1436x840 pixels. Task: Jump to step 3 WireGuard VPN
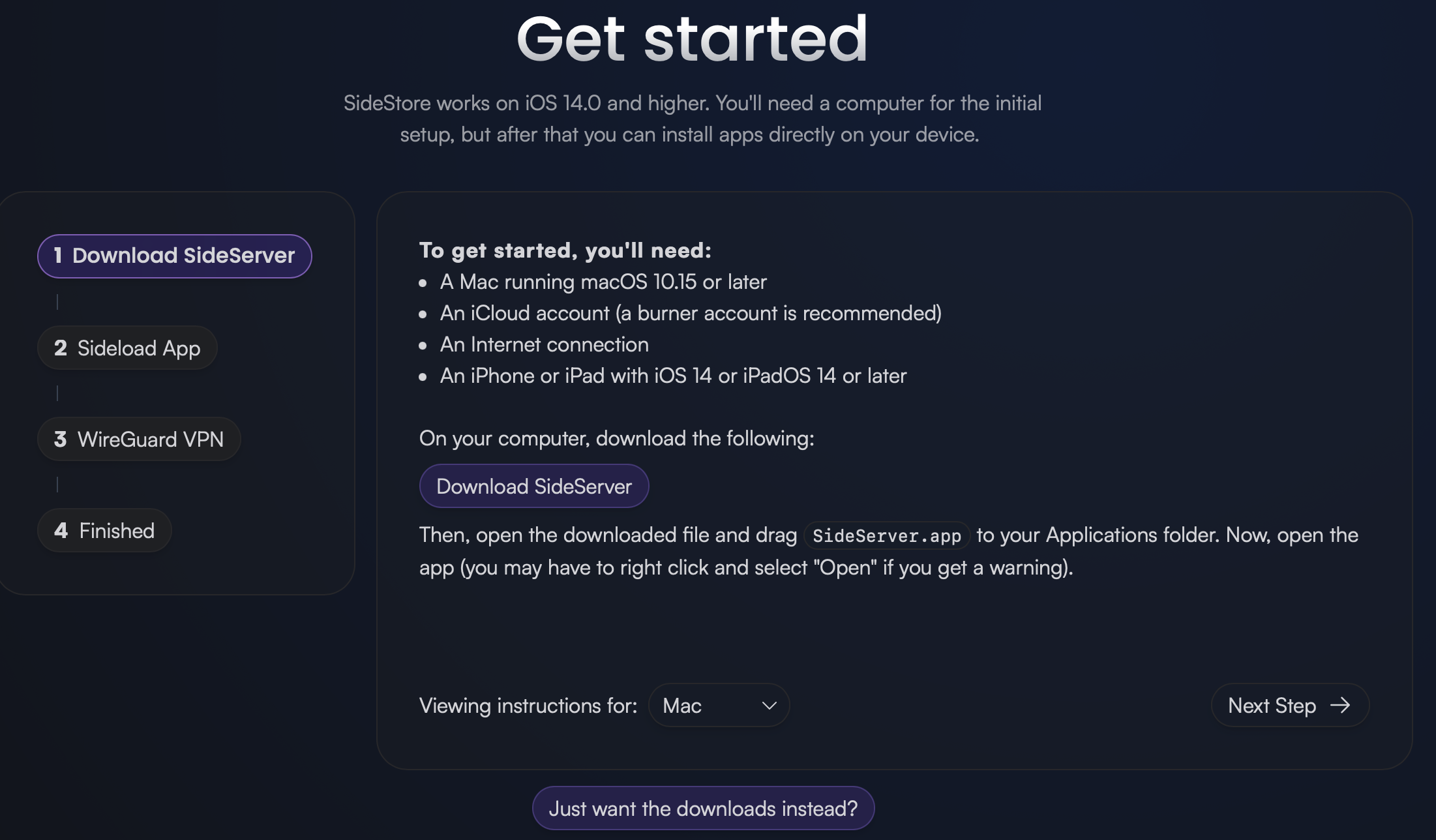(139, 440)
